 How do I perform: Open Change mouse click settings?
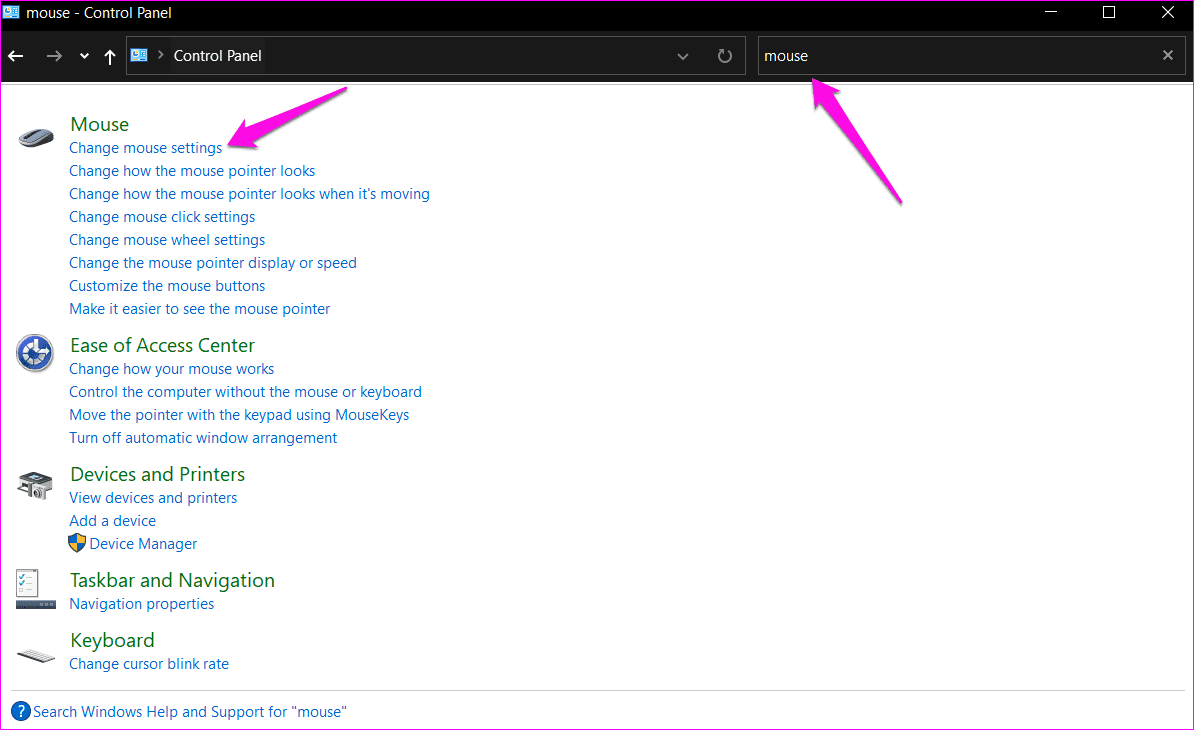click(x=162, y=217)
